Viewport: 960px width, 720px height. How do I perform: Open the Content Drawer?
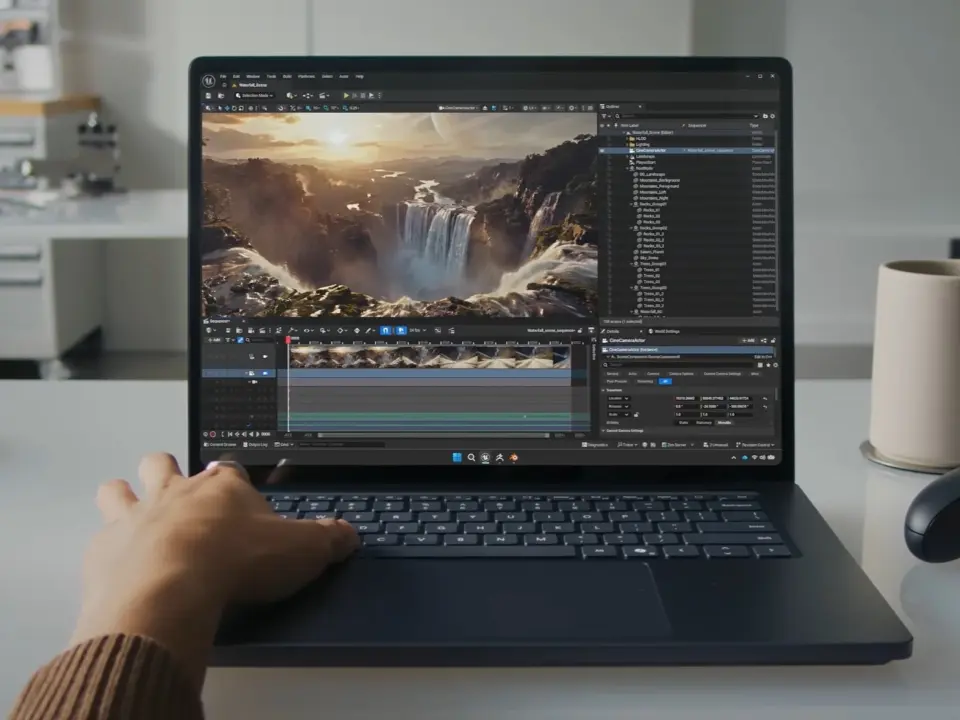220,444
